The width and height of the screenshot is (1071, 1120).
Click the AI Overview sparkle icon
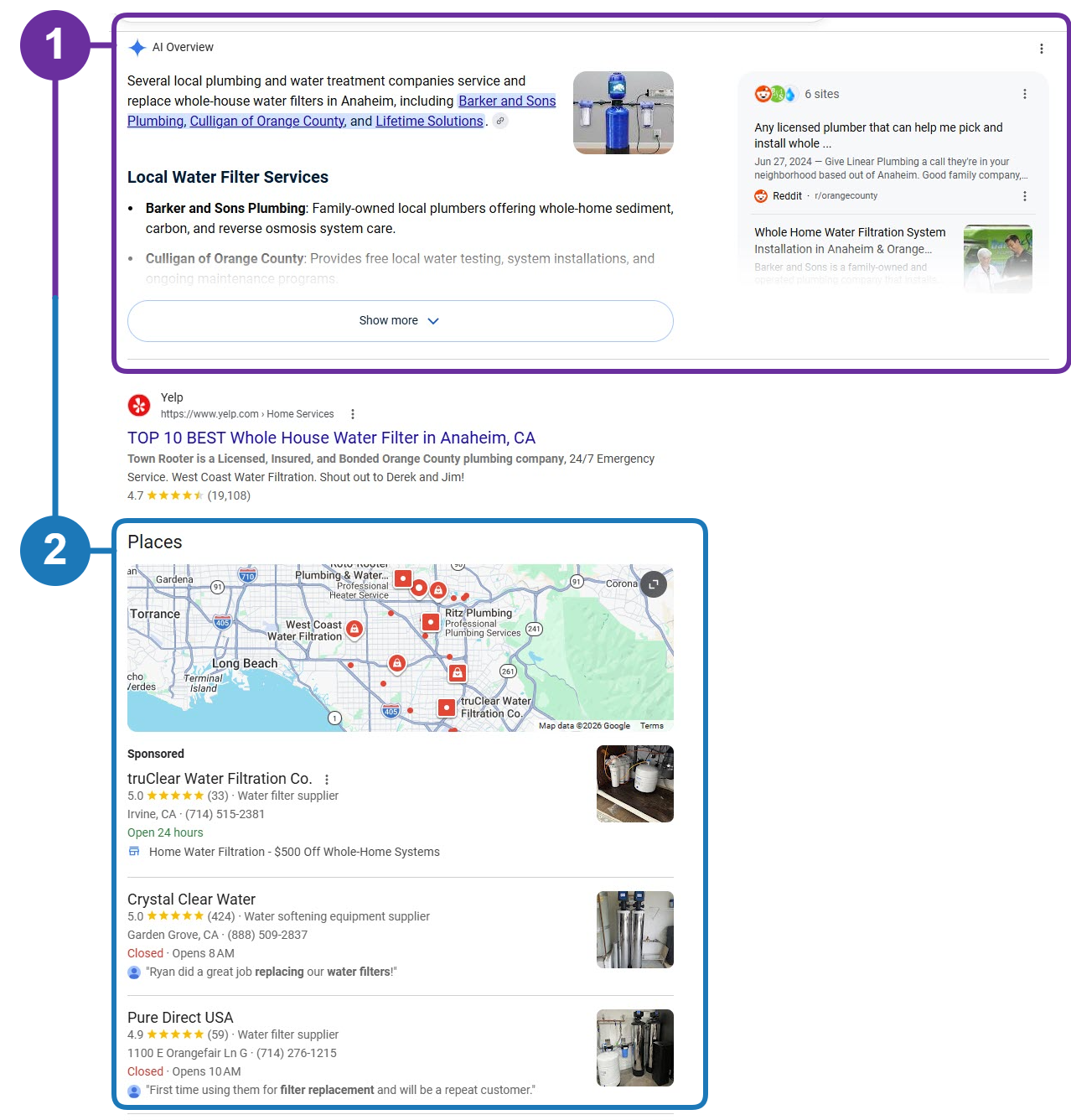[137, 48]
